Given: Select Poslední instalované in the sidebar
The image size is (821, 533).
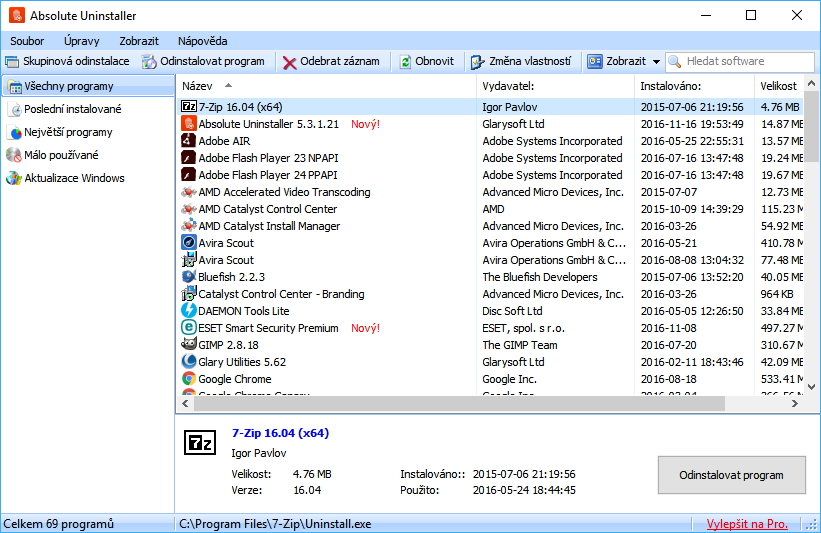Looking at the screenshot, I should [x=73, y=109].
